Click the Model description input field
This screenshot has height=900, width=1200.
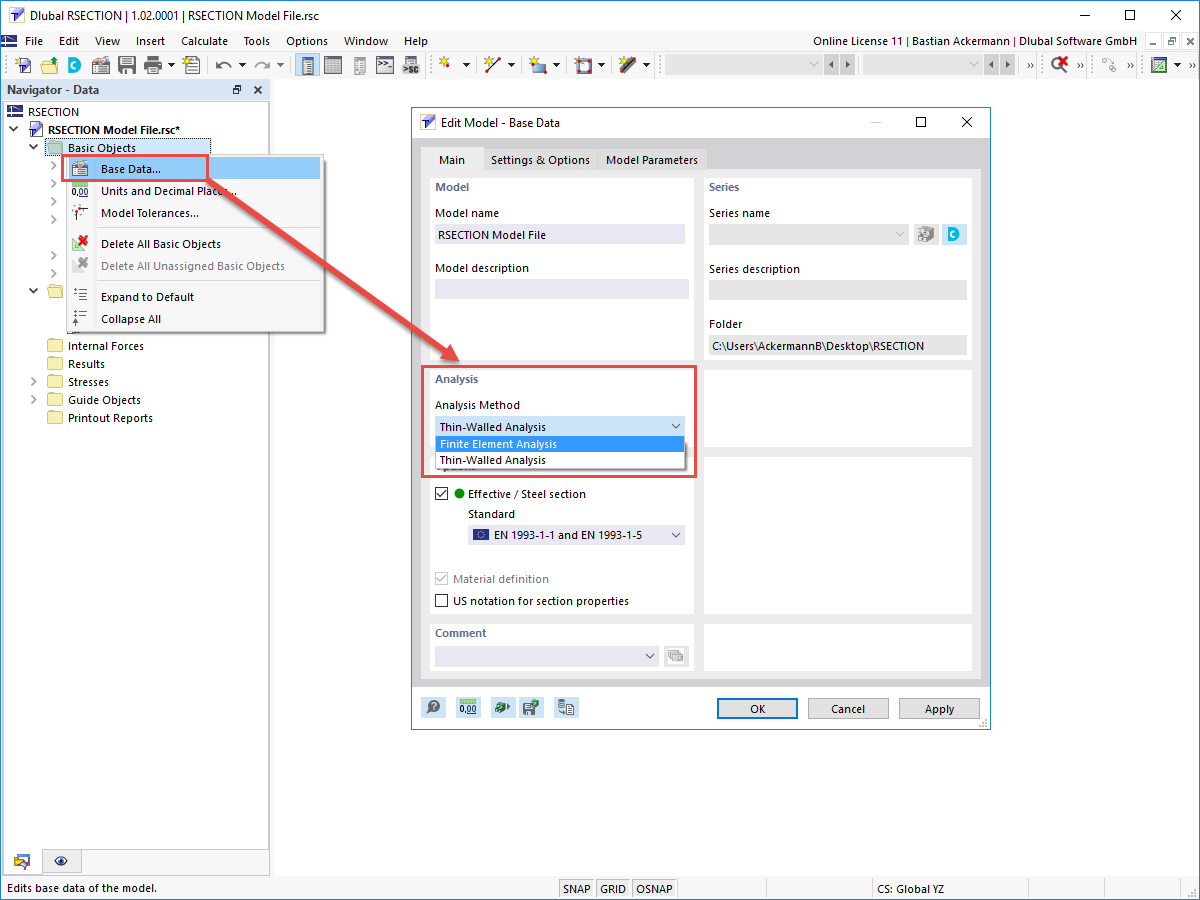point(562,289)
